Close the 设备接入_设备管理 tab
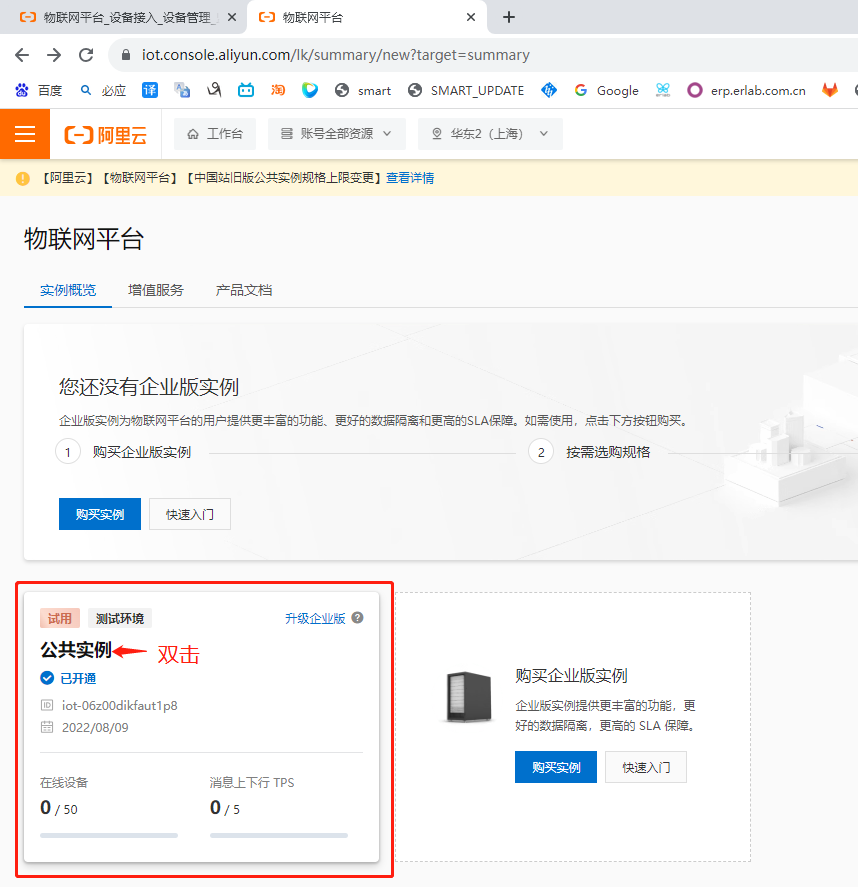This screenshot has width=858, height=887. pyautogui.click(x=232, y=18)
